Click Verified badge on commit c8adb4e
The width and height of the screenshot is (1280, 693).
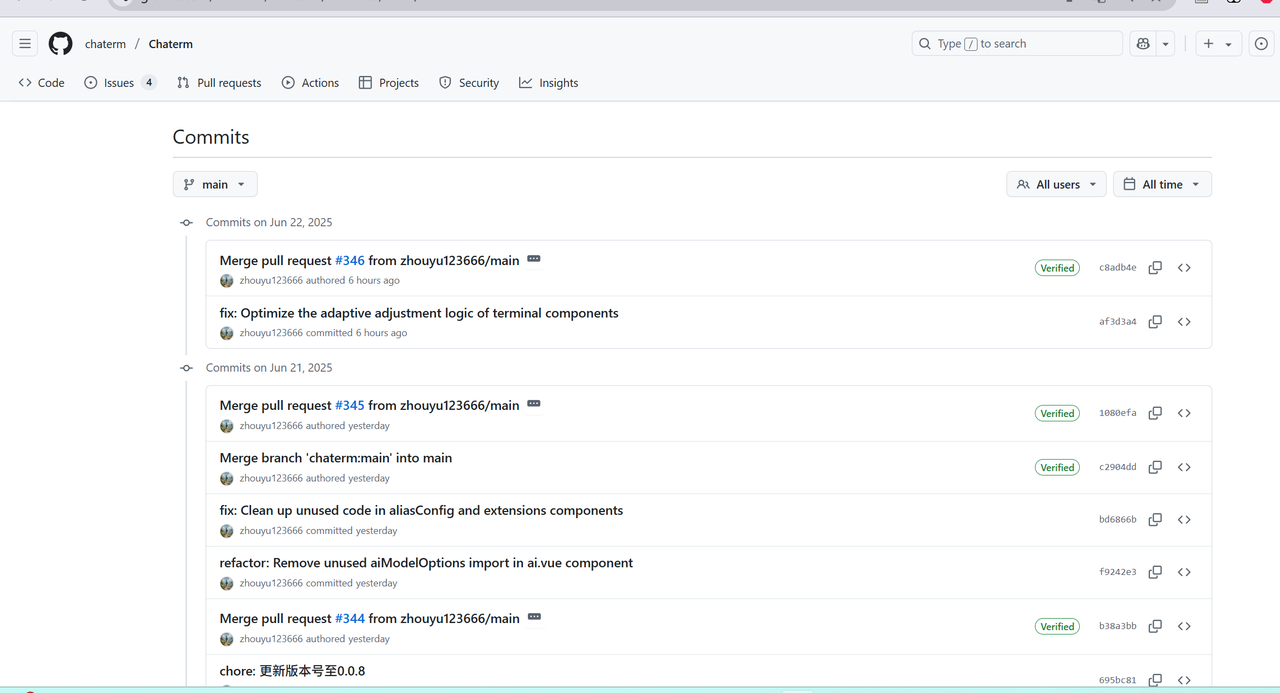pos(1057,268)
